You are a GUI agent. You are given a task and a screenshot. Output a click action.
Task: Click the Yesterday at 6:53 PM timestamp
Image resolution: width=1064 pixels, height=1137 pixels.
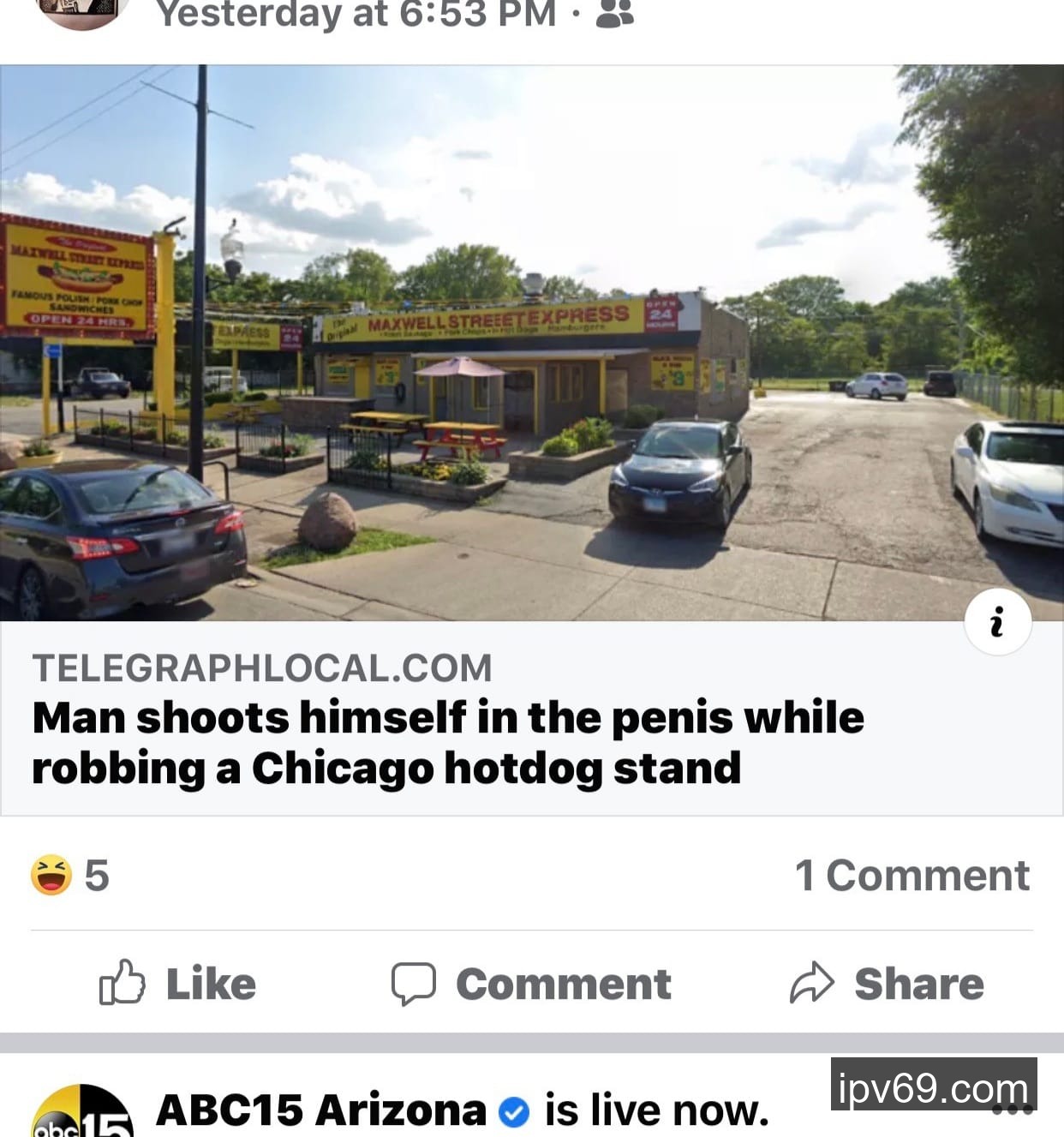(356, 14)
